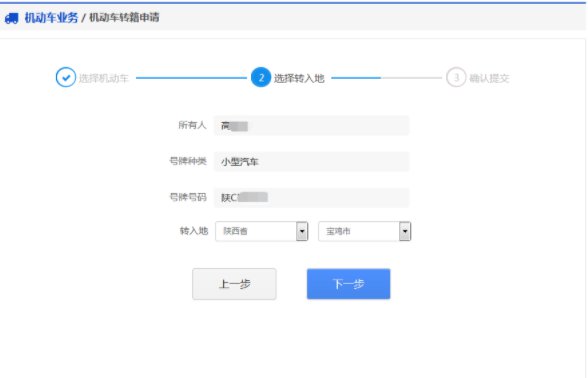Click the progress line between steps 2 and 3

(x=387, y=78)
